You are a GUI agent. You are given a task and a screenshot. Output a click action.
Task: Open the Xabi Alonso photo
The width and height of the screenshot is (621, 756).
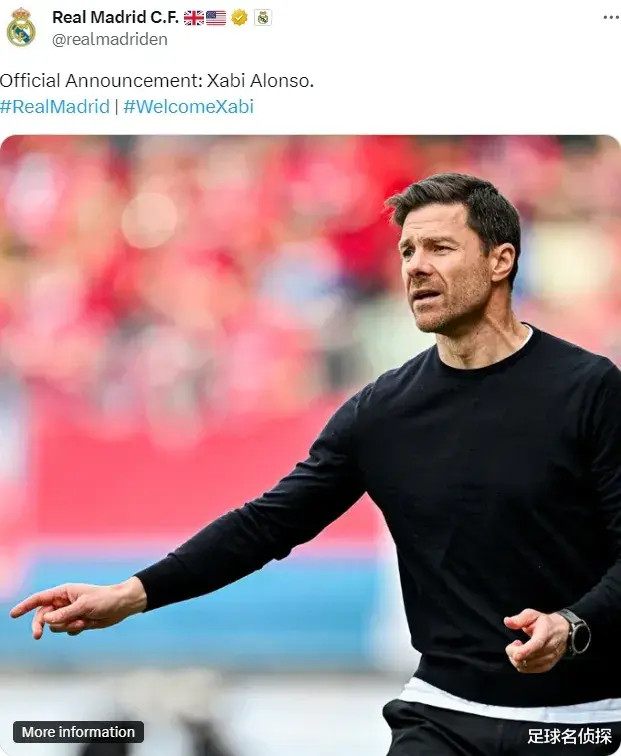tap(310, 446)
